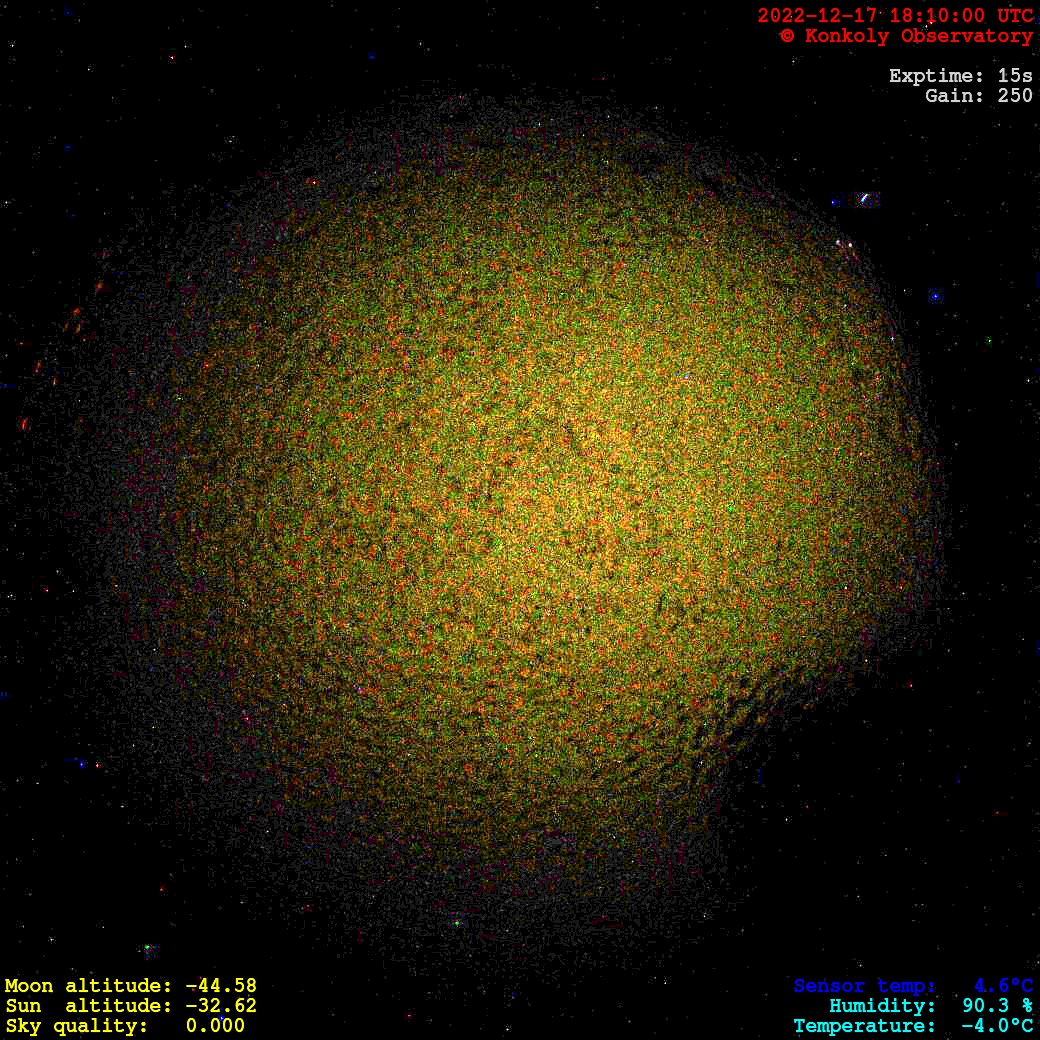Click the Sun altitude value -32.62
1040x1040 pixels.
coord(220,1006)
